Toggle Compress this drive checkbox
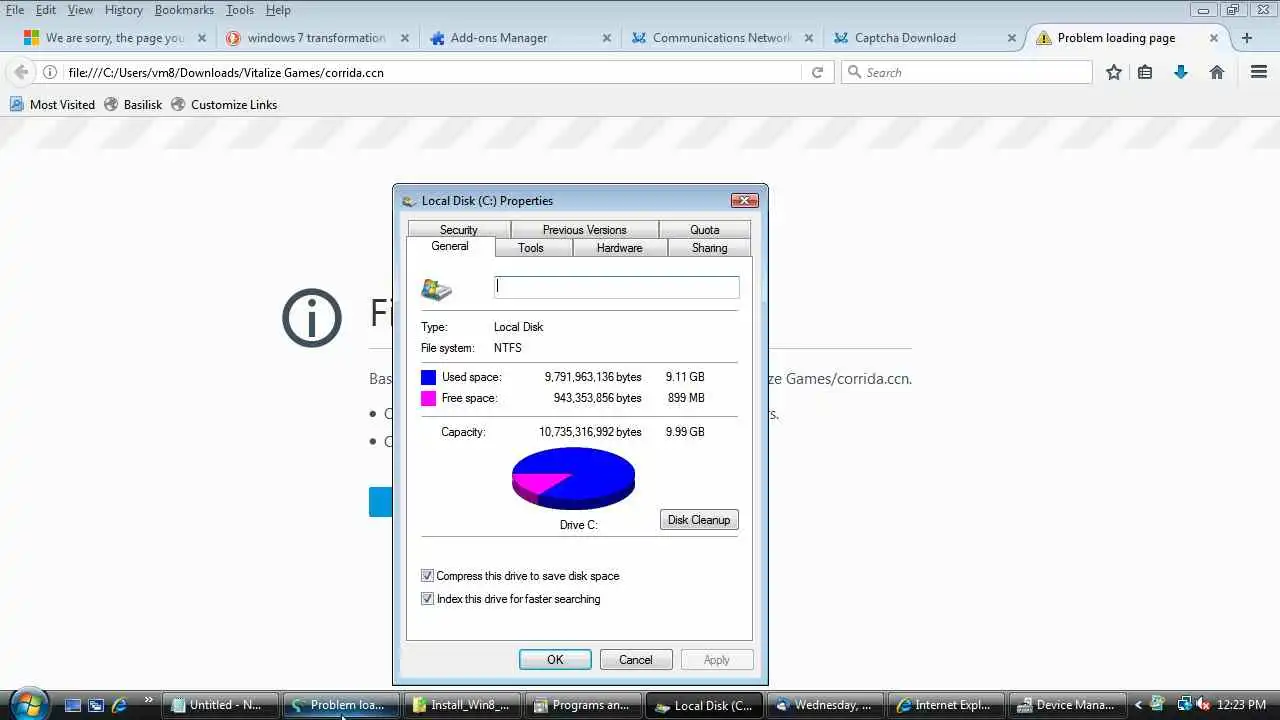This screenshot has height=720, width=1280. [x=427, y=576]
